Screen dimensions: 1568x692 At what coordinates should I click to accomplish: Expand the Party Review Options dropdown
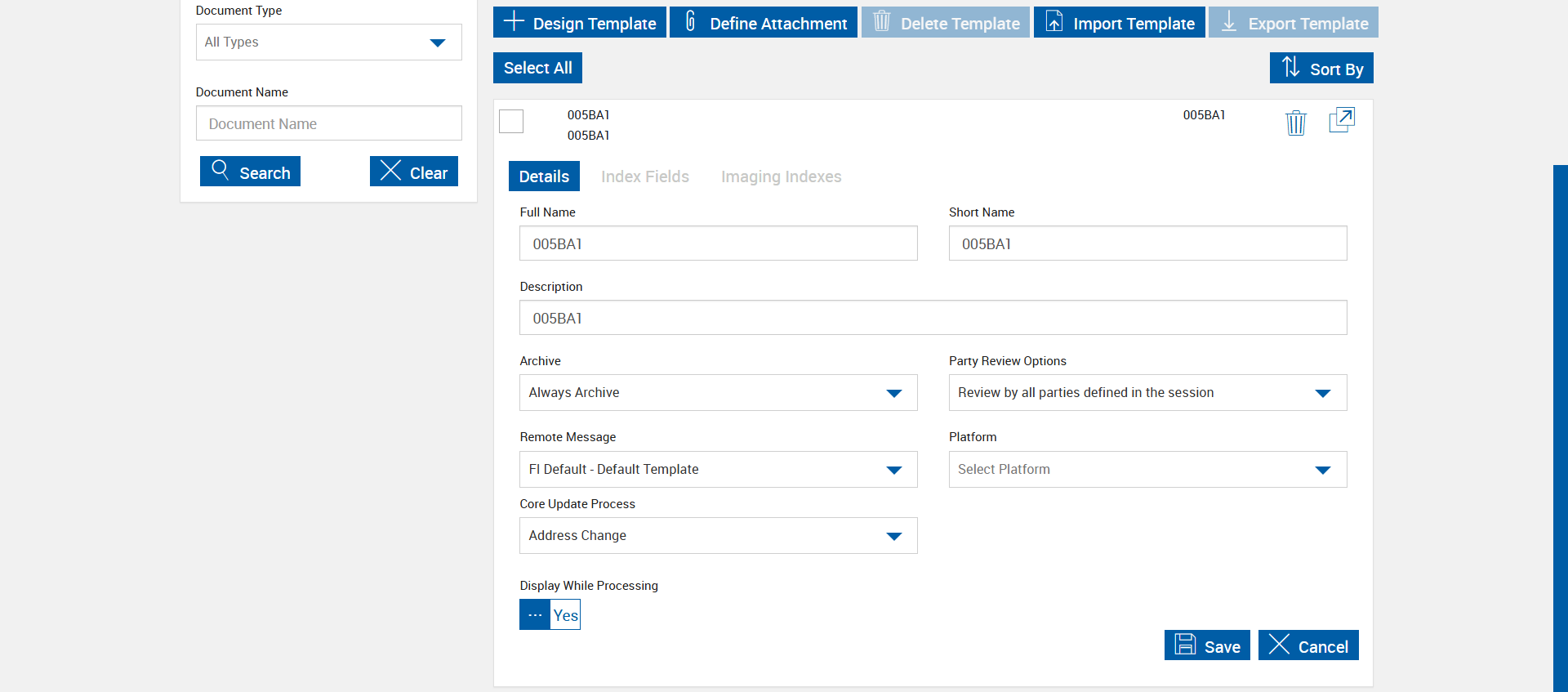(1147, 393)
